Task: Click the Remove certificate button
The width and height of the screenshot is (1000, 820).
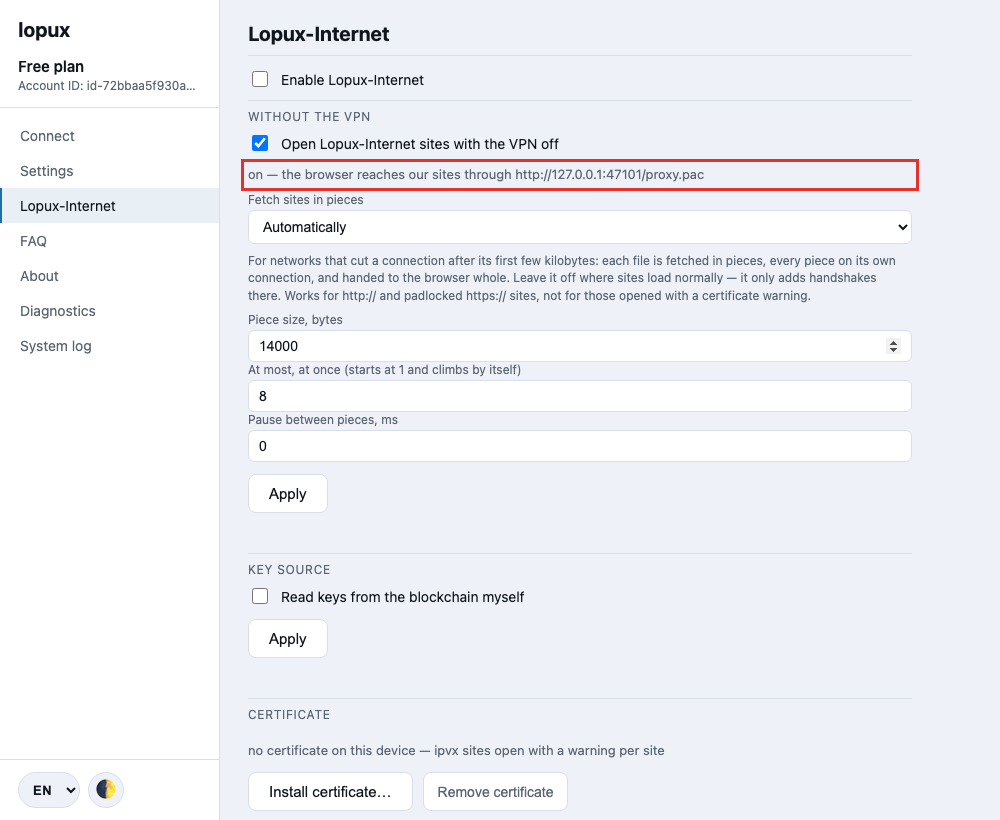Action: click(x=496, y=791)
